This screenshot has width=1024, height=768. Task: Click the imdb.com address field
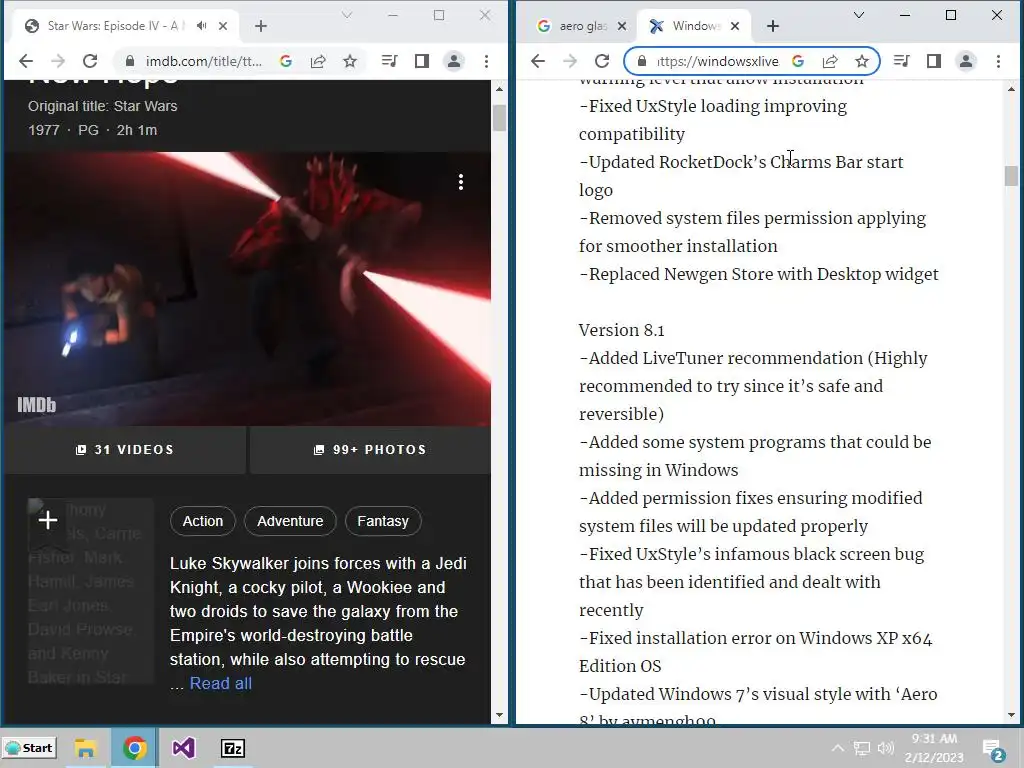(203, 61)
